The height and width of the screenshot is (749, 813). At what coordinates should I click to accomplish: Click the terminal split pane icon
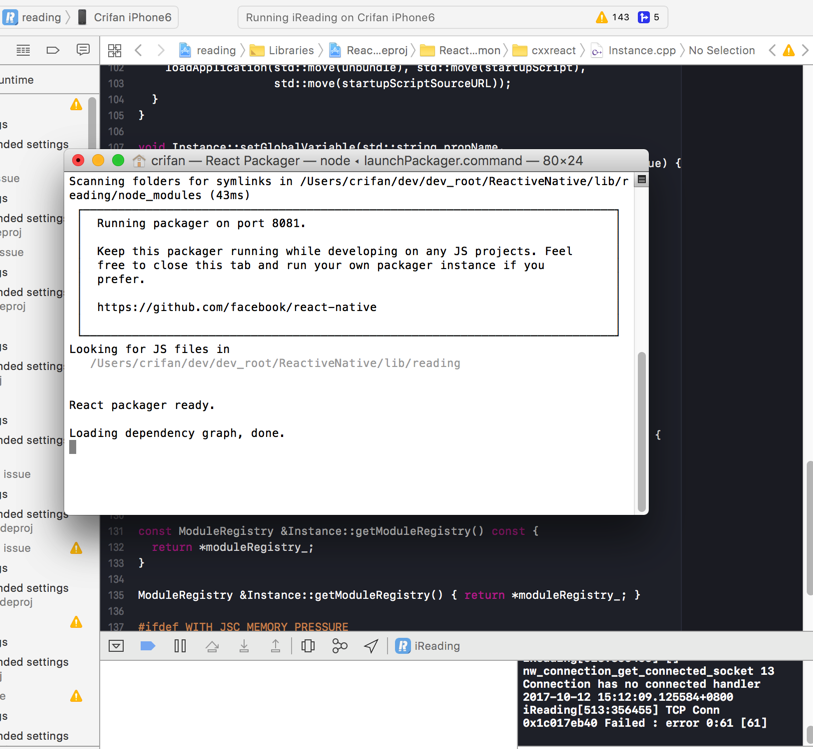pos(641,179)
